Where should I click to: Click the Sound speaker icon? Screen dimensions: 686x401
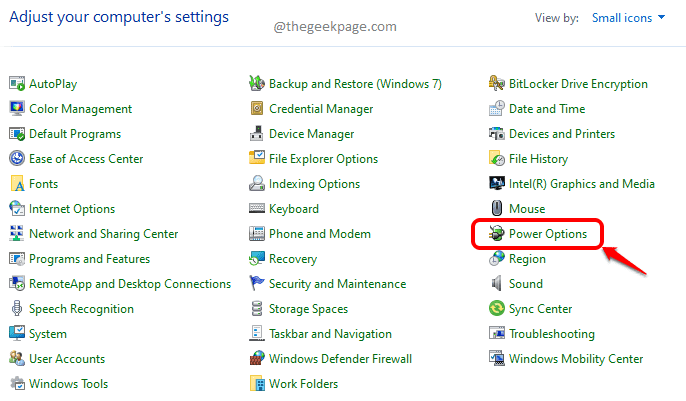(497, 284)
